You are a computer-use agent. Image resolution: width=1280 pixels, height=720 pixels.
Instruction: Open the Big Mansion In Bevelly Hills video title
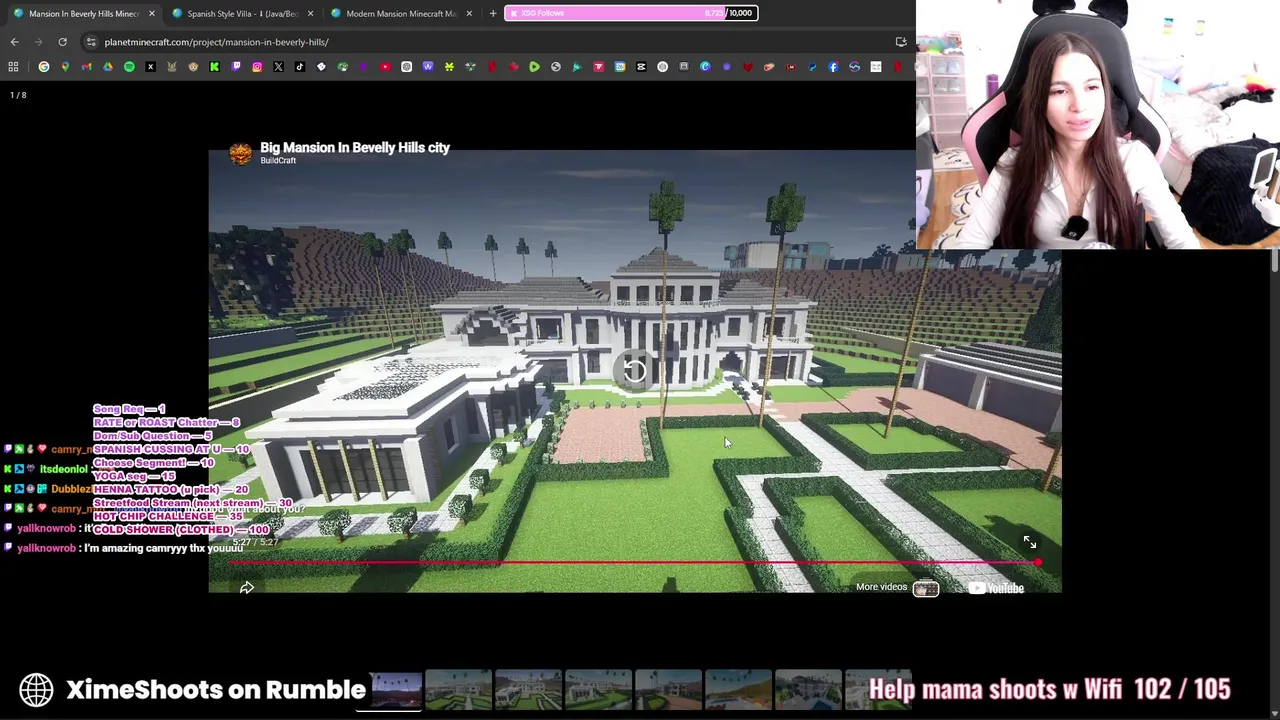(355, 147)
